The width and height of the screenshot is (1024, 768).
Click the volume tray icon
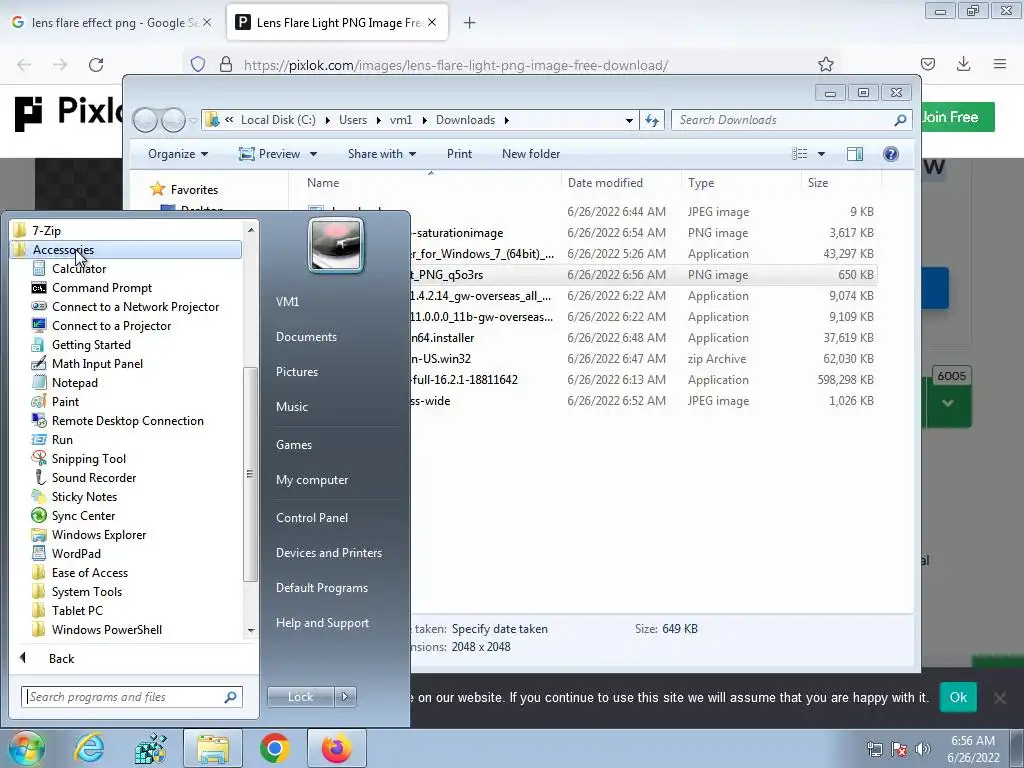(x=922, y=749)
